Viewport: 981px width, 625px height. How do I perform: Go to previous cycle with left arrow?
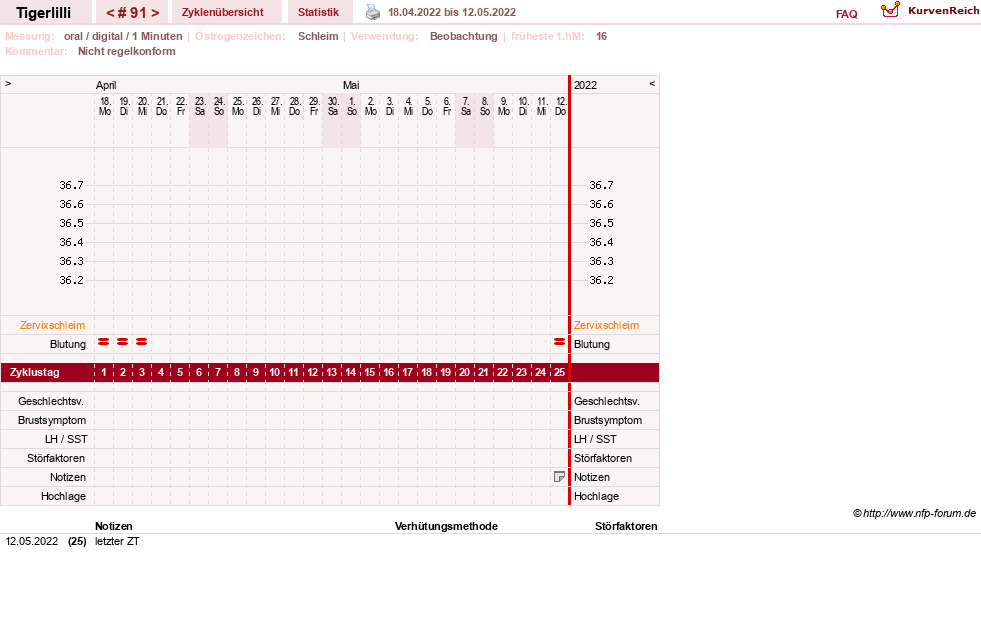110,13
